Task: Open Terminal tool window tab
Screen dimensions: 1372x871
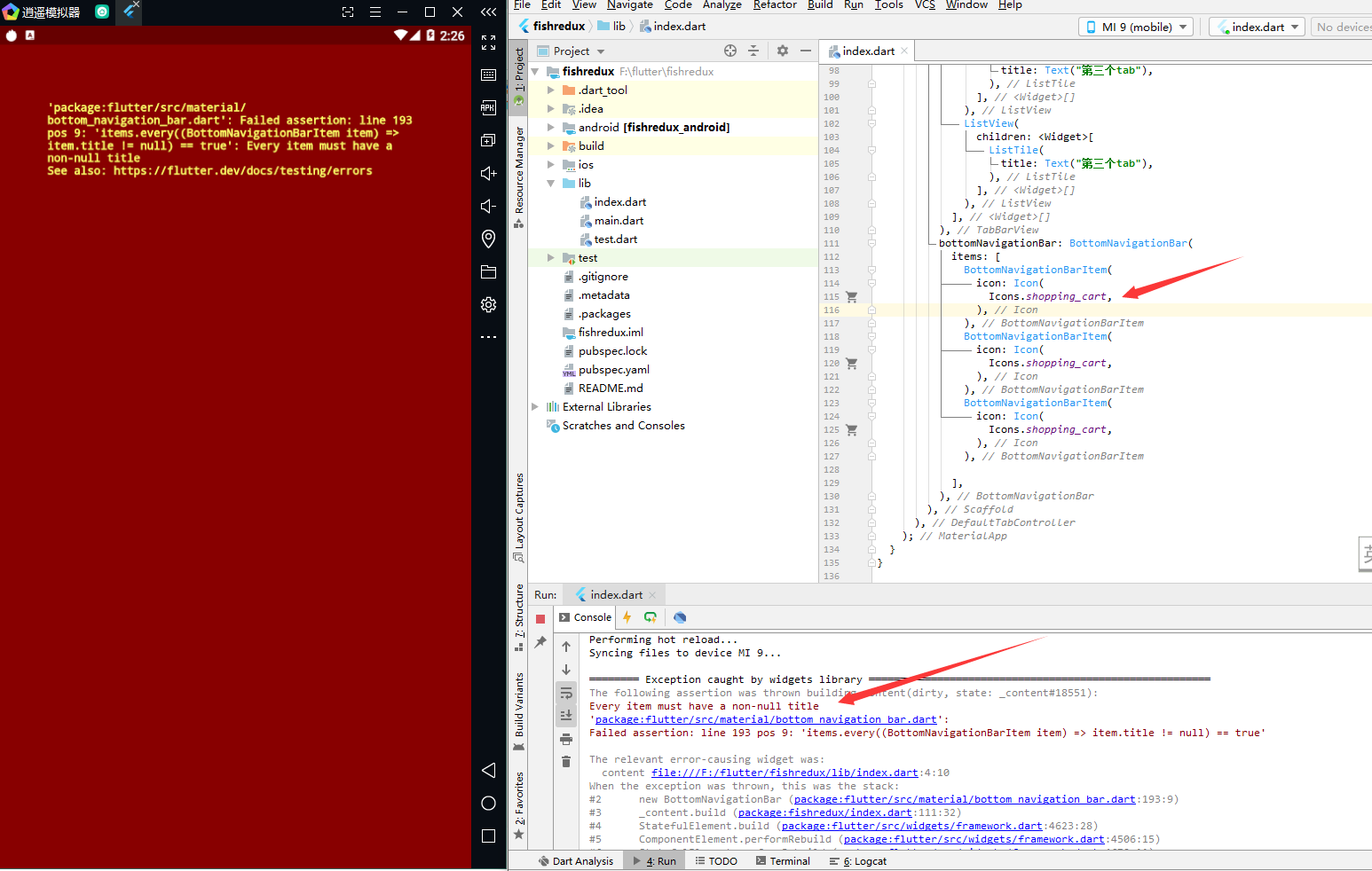Action: (783, 860)
